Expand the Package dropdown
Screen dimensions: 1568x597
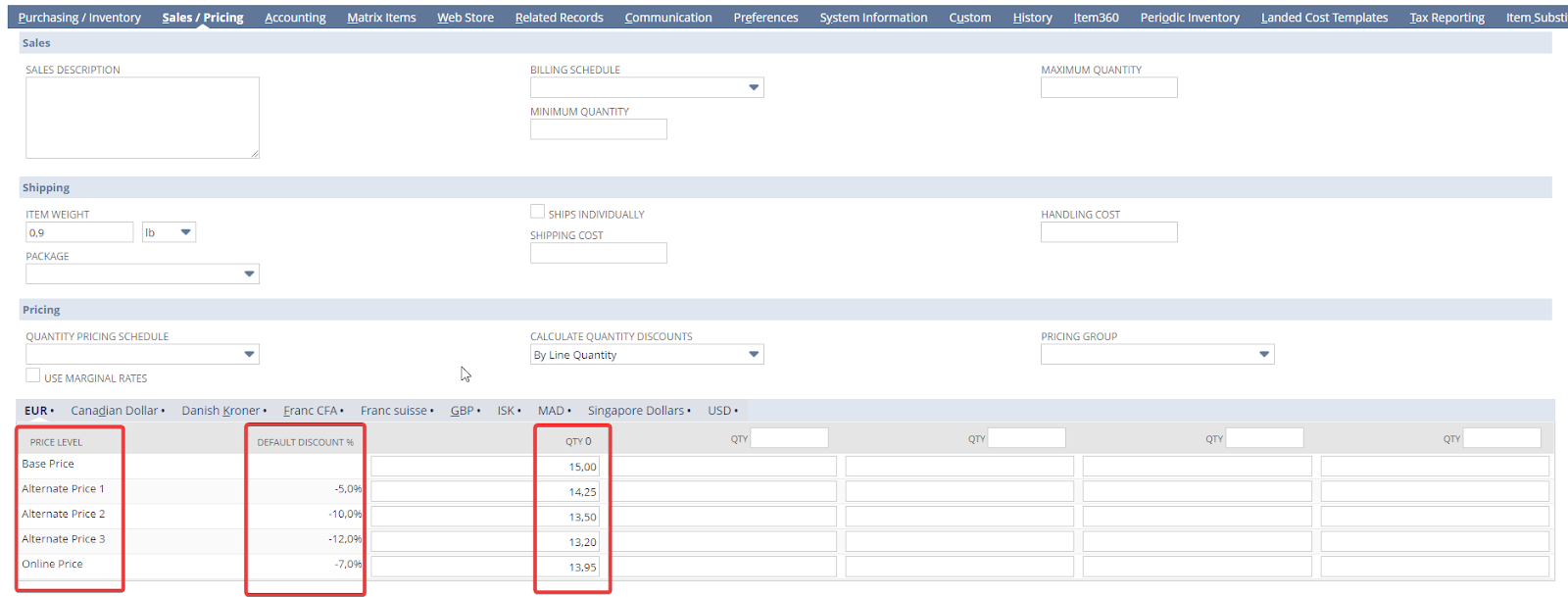(142, 274)
